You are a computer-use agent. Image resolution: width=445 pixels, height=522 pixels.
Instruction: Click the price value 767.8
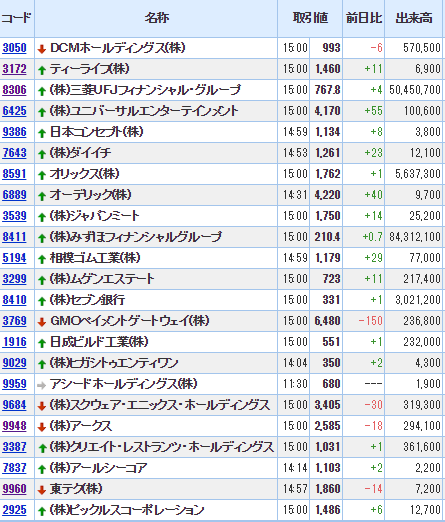tap(327, 90)
